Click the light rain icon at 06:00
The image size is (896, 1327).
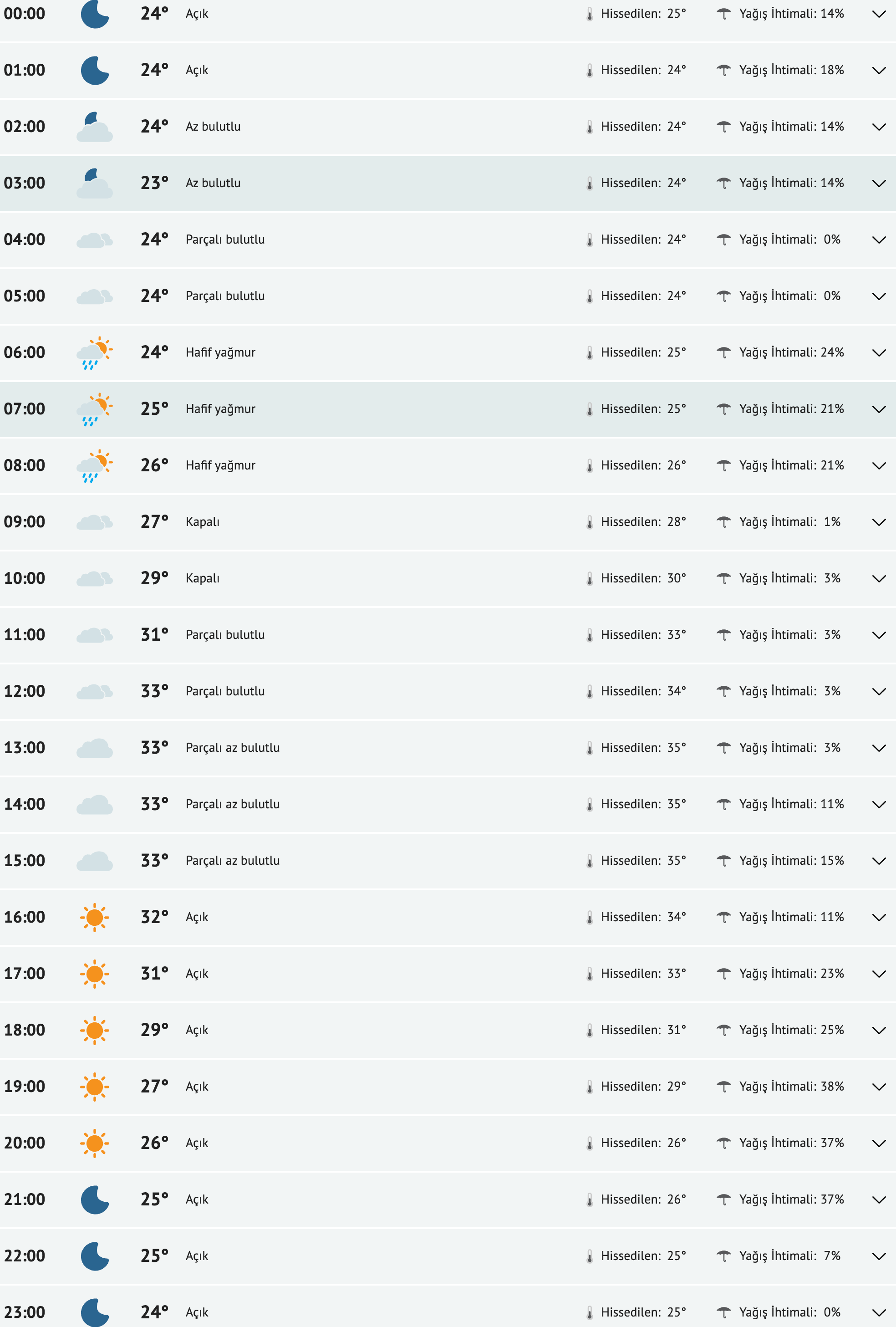click(x=95, y=352)
